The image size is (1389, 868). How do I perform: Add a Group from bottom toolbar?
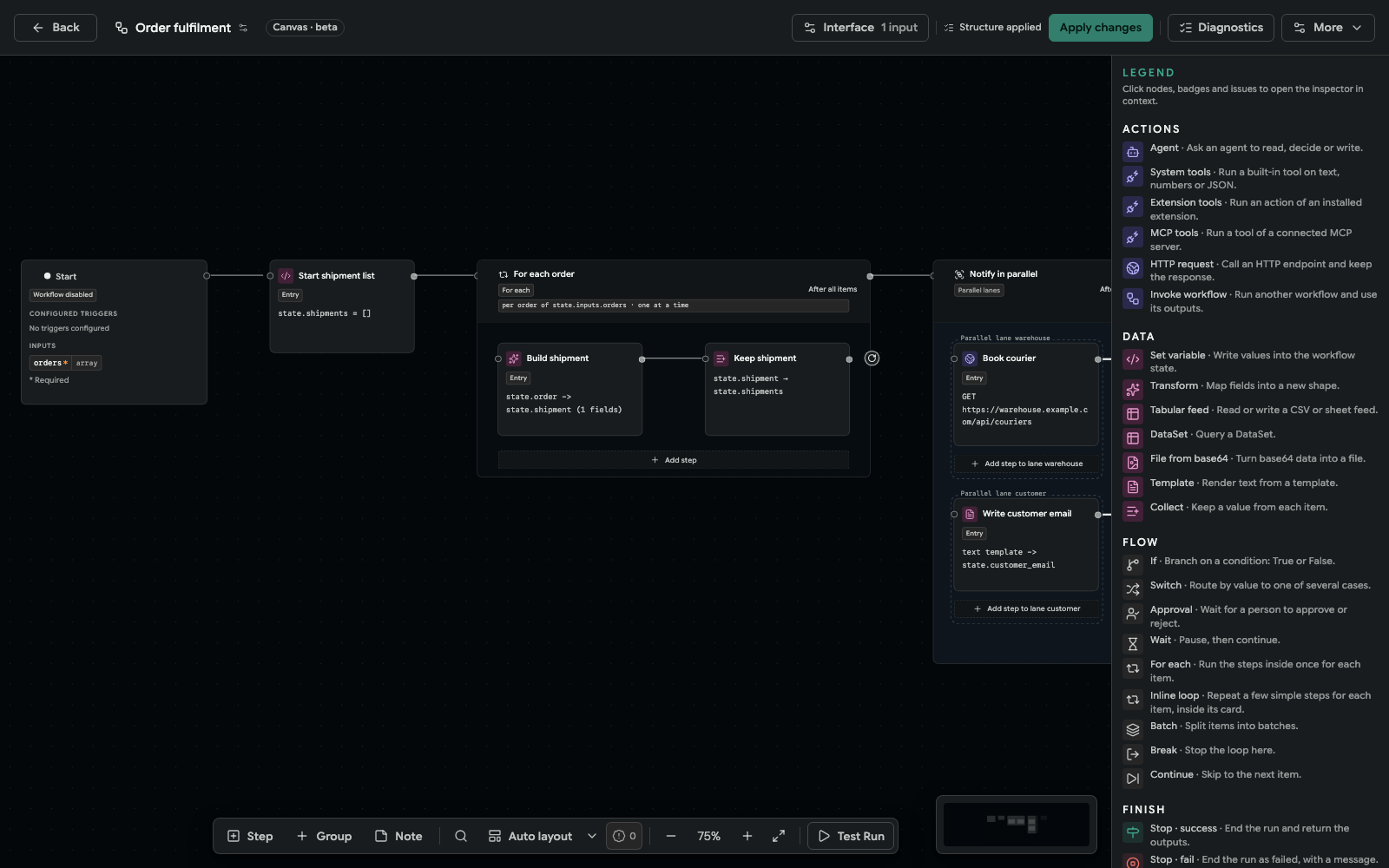pos(324,836)
